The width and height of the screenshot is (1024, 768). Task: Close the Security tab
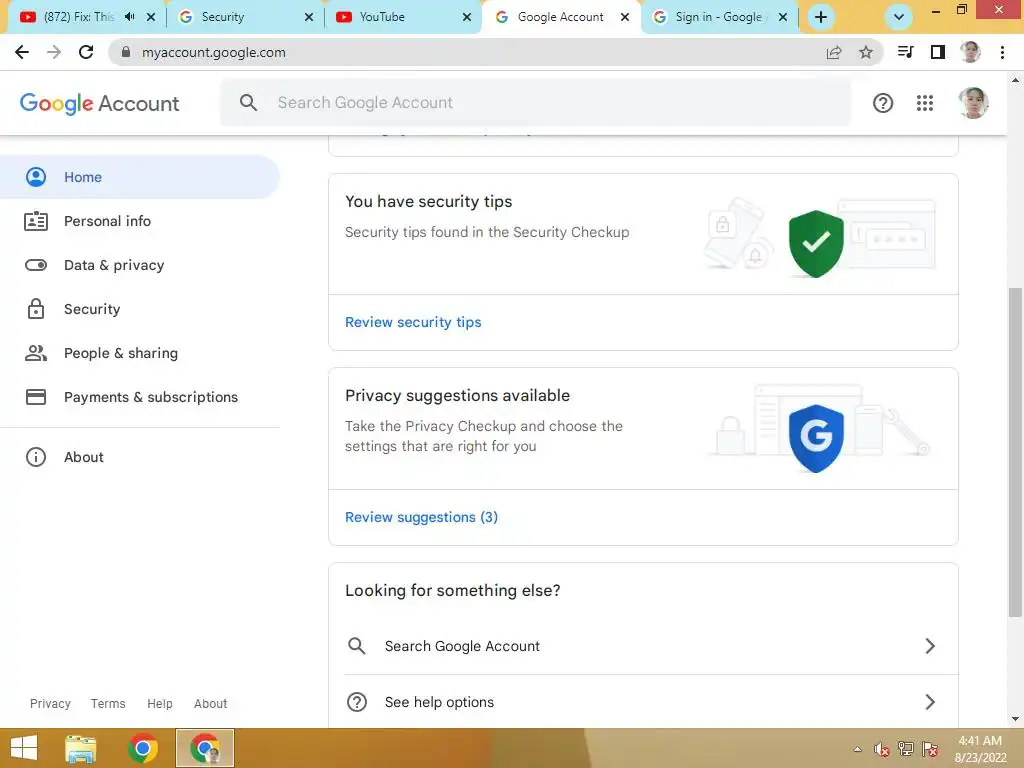click(309, 17)
